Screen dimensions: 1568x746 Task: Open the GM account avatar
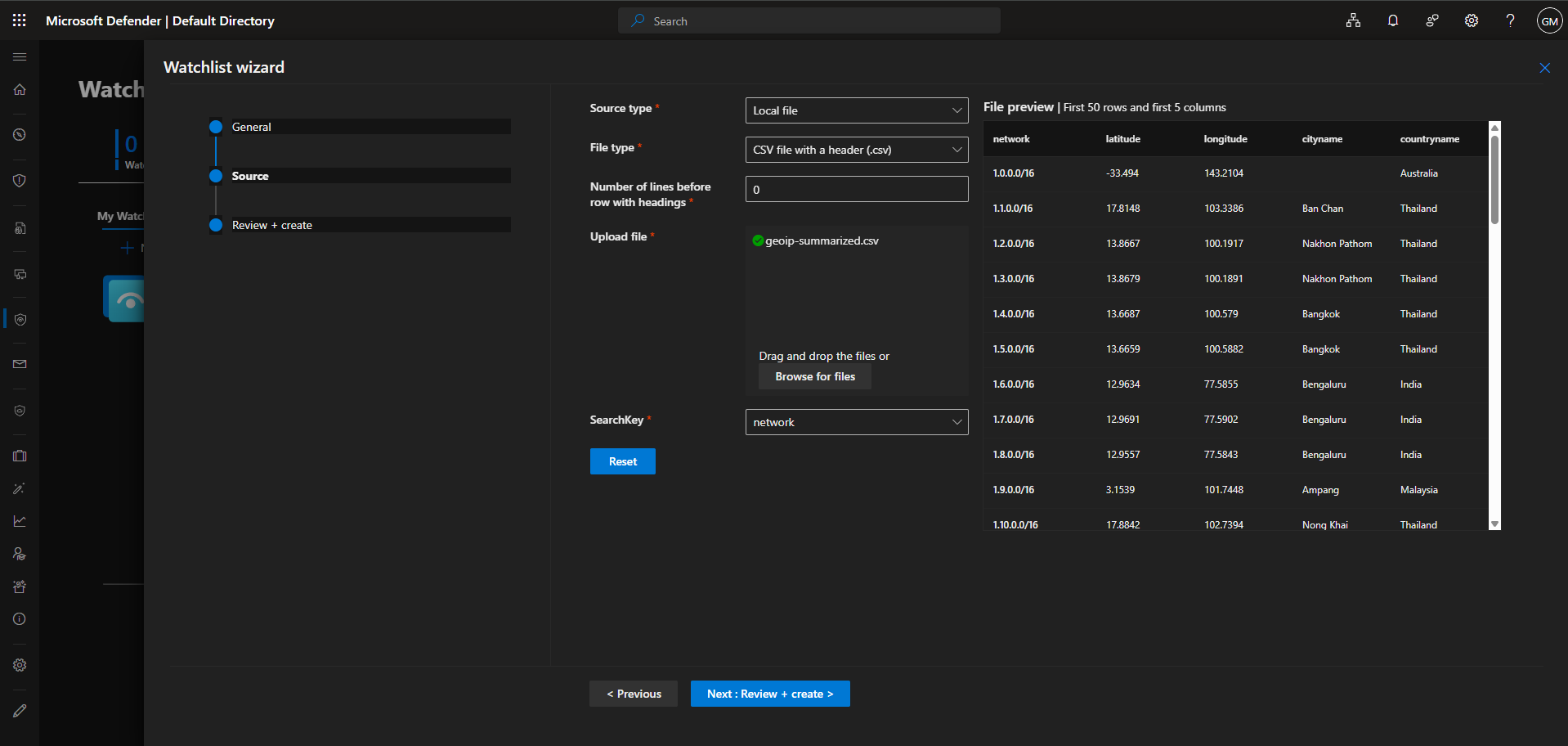1549,20
